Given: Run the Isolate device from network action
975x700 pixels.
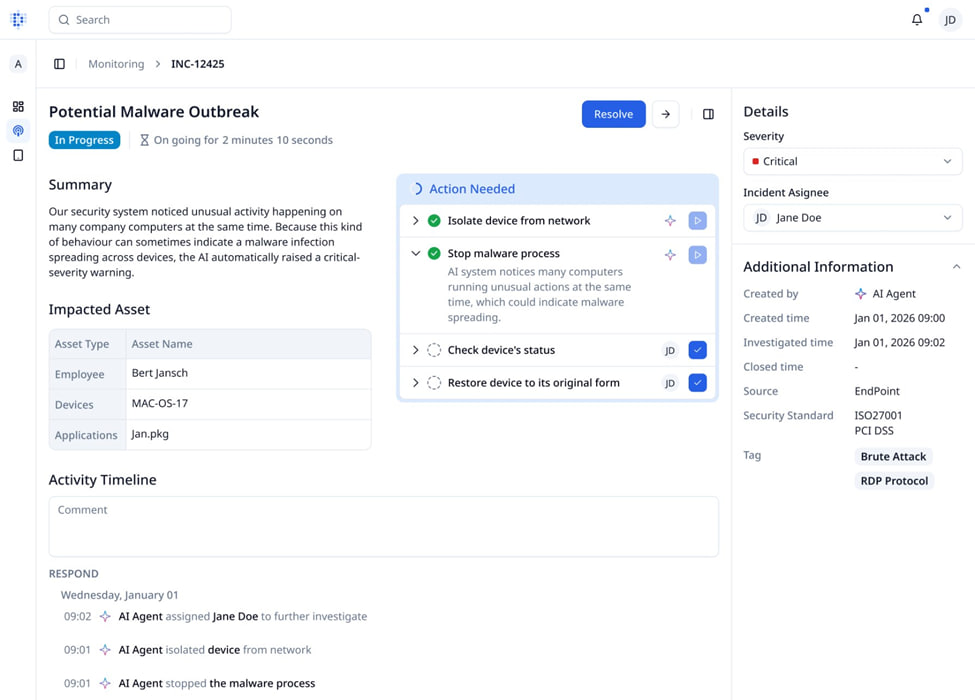Looking at the screenshot, I should pyautogui.click(x=697, y=221).
